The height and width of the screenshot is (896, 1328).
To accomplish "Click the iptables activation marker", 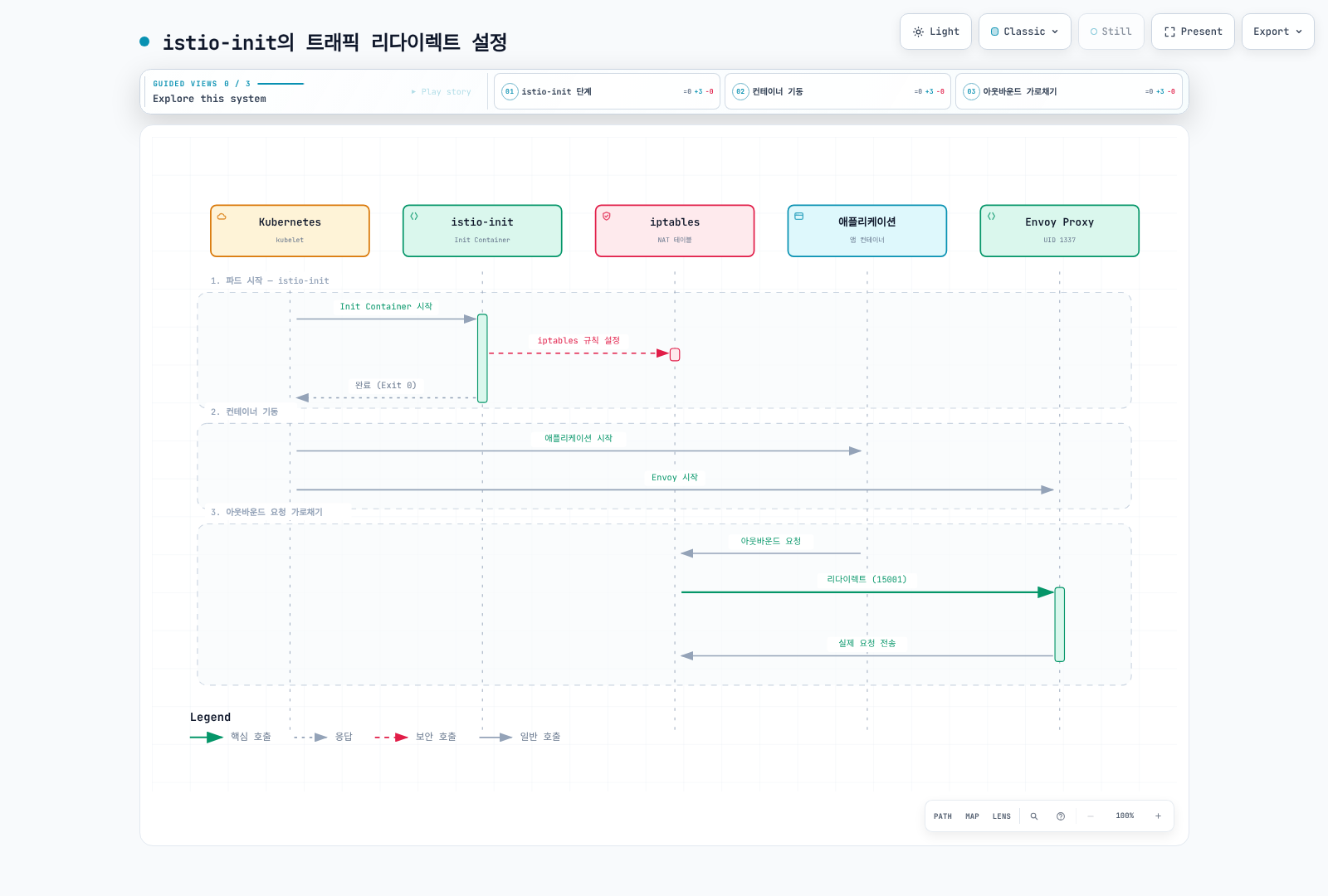I will click(x=675, y=355).
